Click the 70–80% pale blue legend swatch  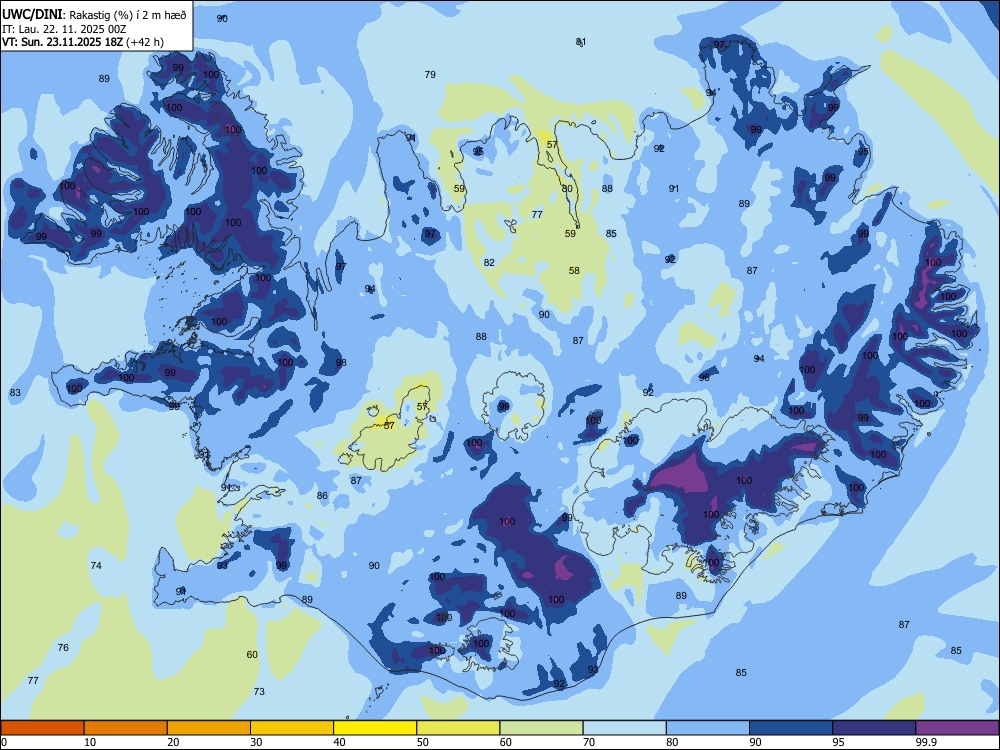pyautogui.click(x=624, y=728)
